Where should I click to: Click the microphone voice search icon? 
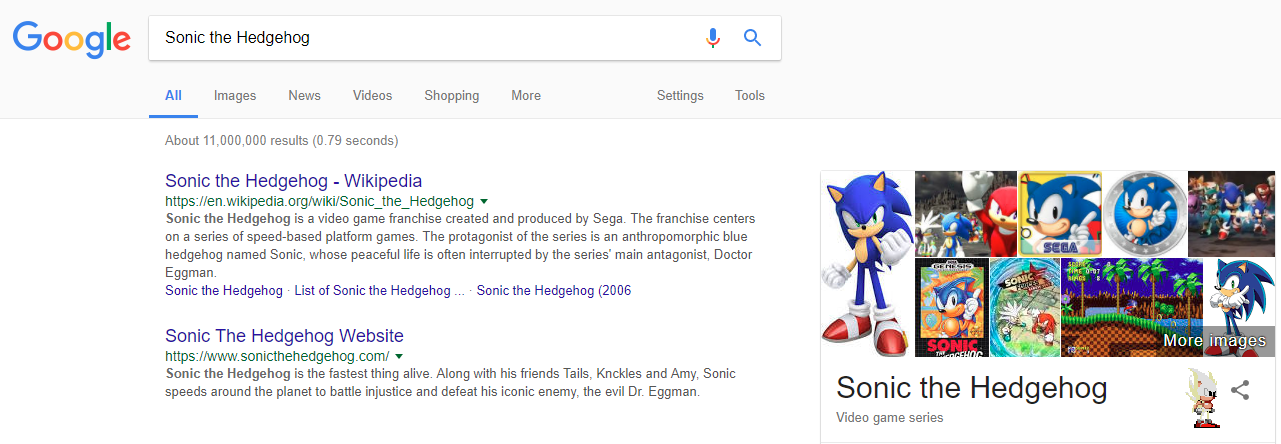(712, 38)
